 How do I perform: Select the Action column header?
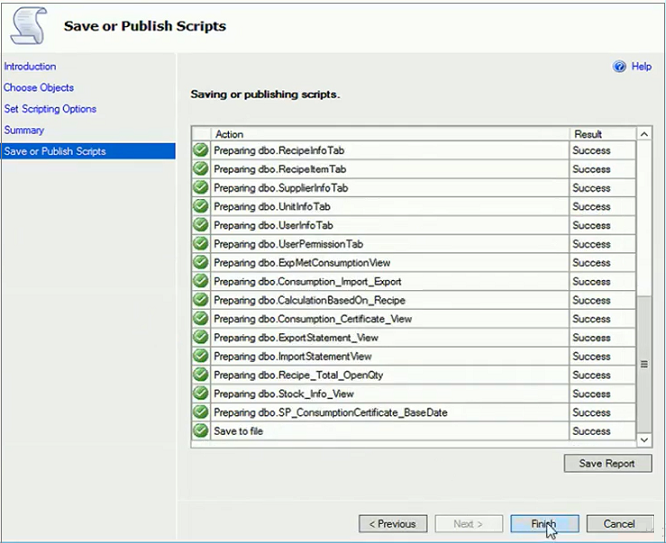point(390,134)
